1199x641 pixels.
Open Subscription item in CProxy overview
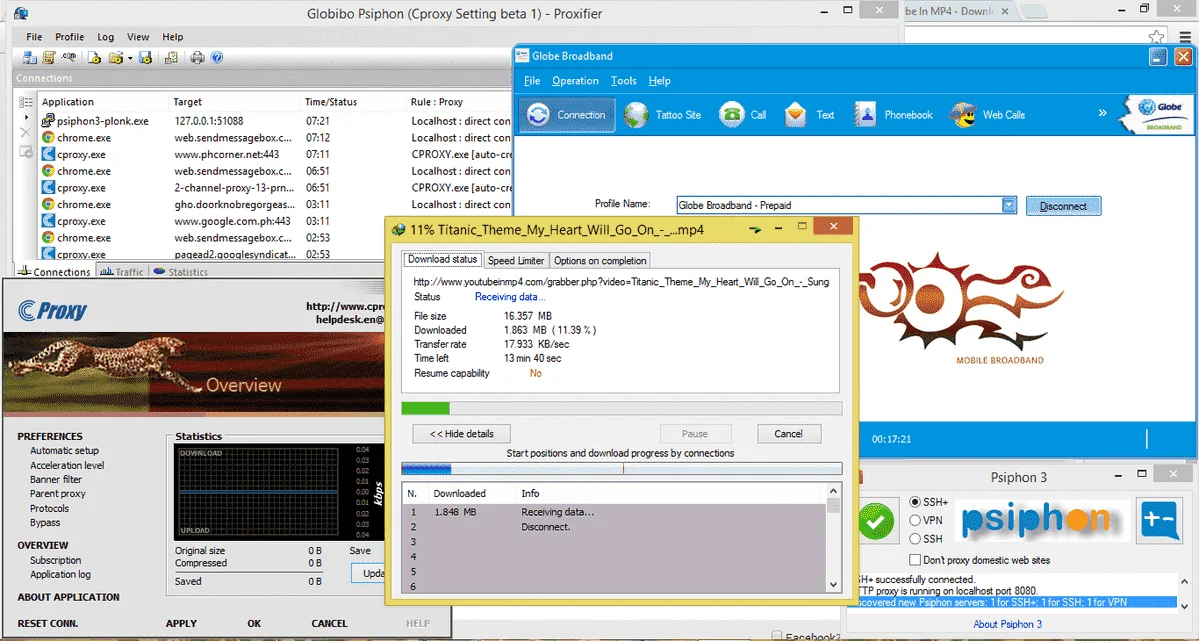[x=55, y=560]
